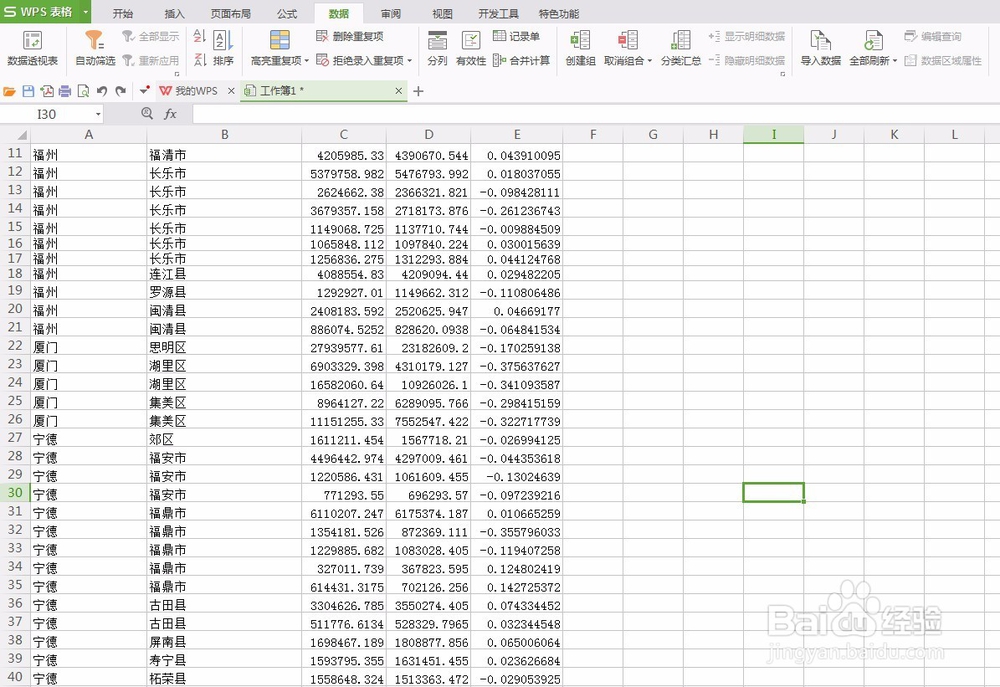The width and height of the screenshot is (1000, 687).
Task: Click 导入数据 import data
Action: (x=820, y=48)
